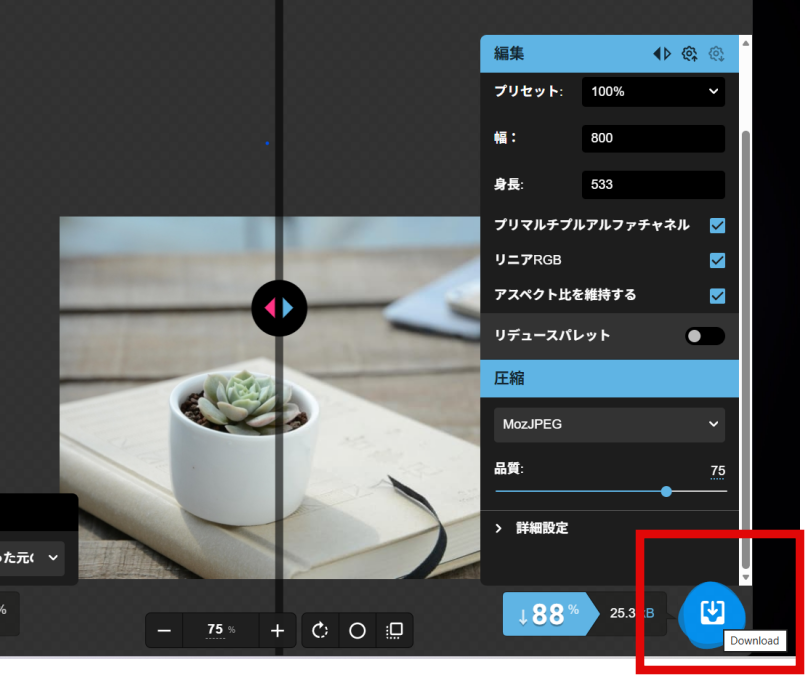Select the 圧縮 section header
Screen dimensions: 805x675
pyautogui.click(x=508, y=379)
